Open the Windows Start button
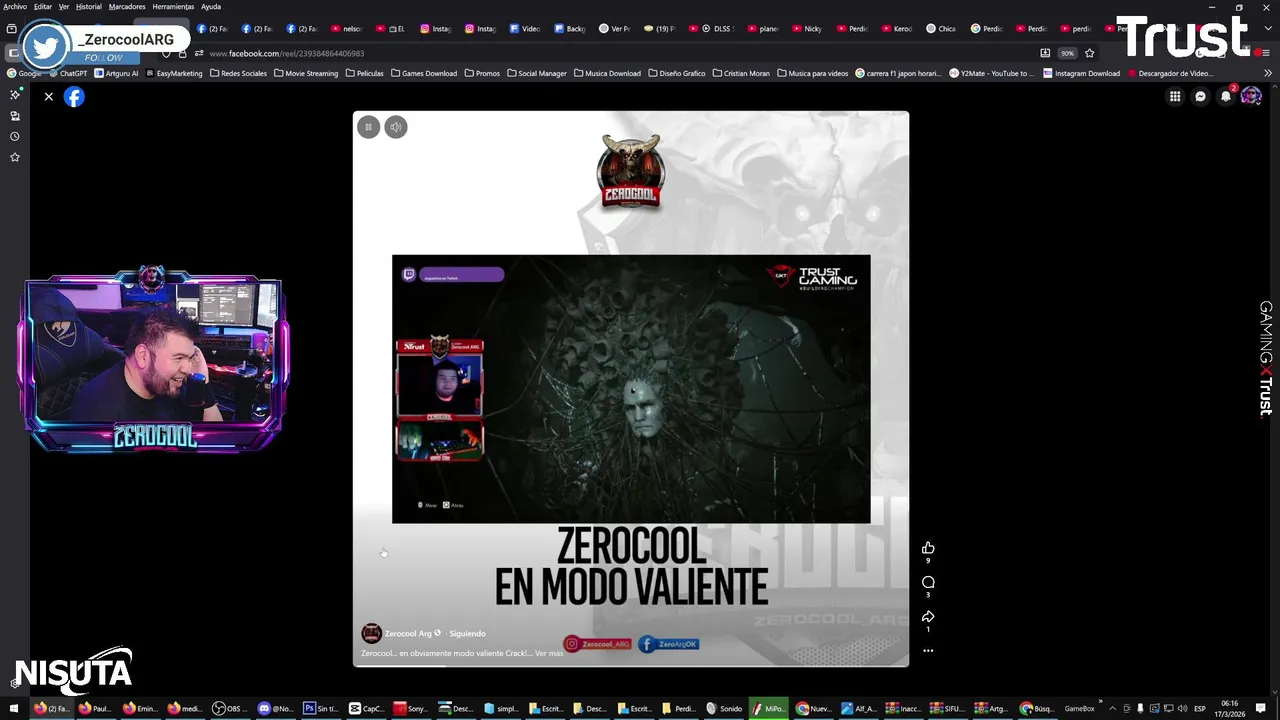The width and height of the screenshot is (1280, 720). pyautogui.click(x=13, y=708)
